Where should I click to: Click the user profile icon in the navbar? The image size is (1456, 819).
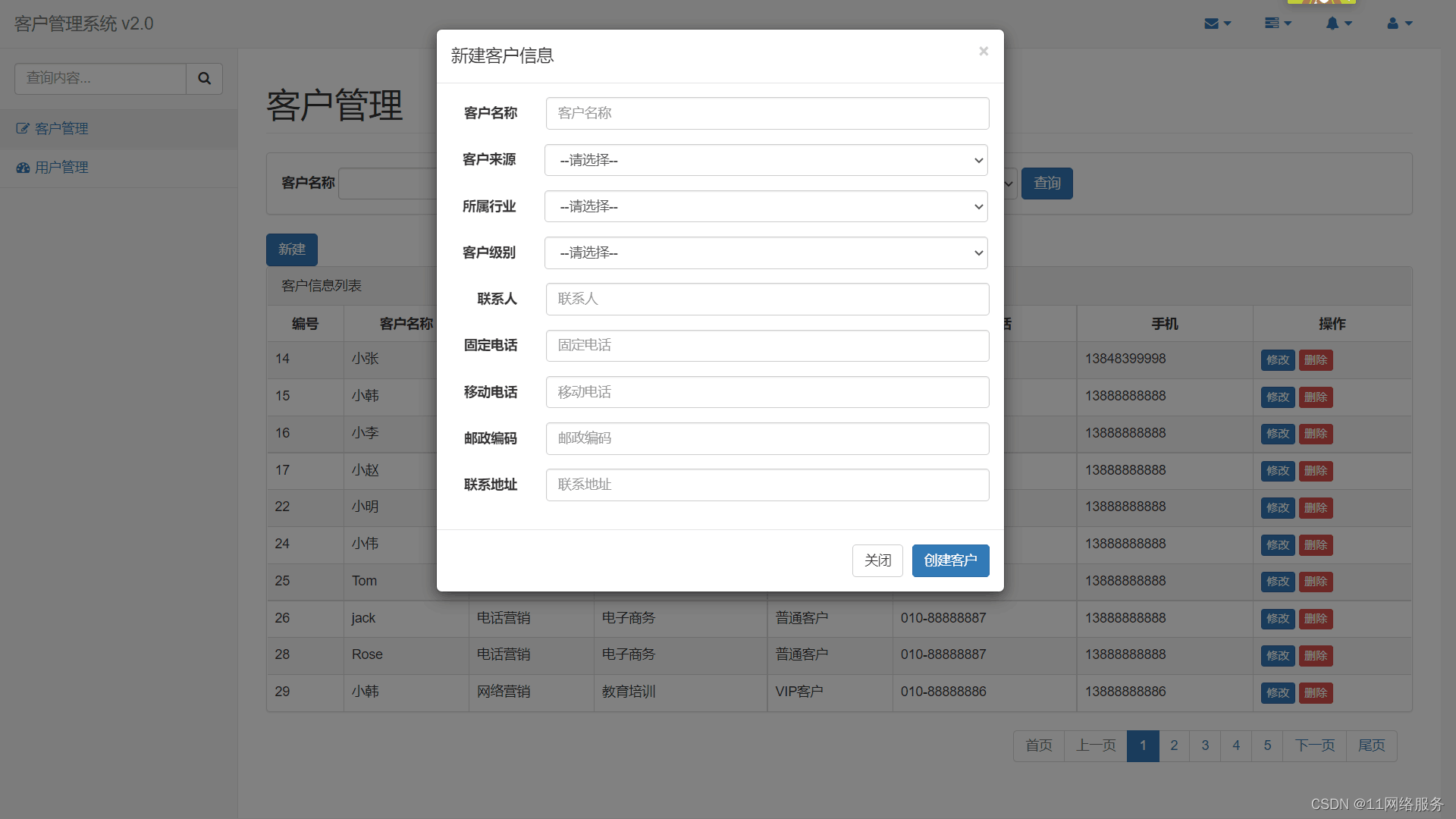1395,23
